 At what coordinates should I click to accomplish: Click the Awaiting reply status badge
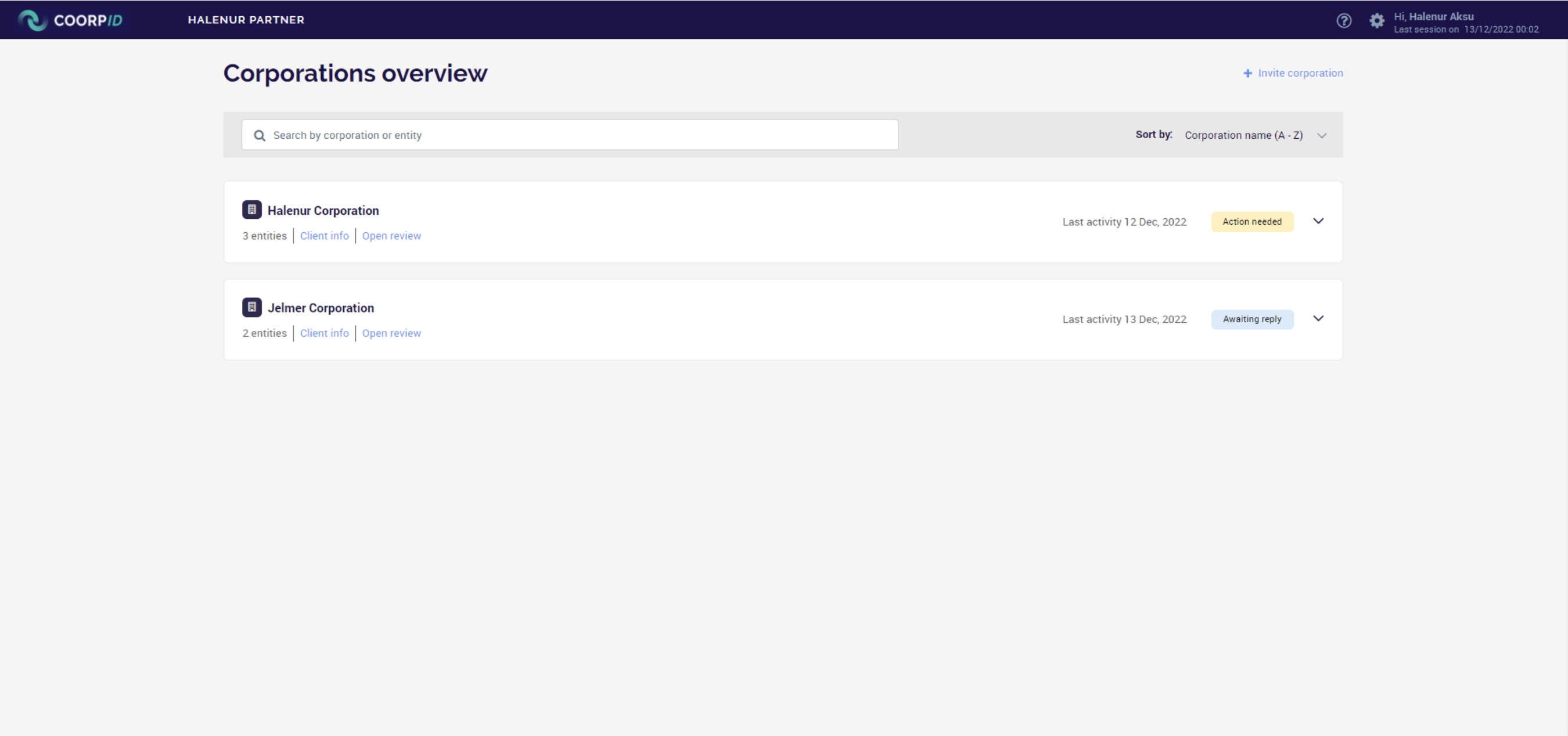(x=1252, y=319)
